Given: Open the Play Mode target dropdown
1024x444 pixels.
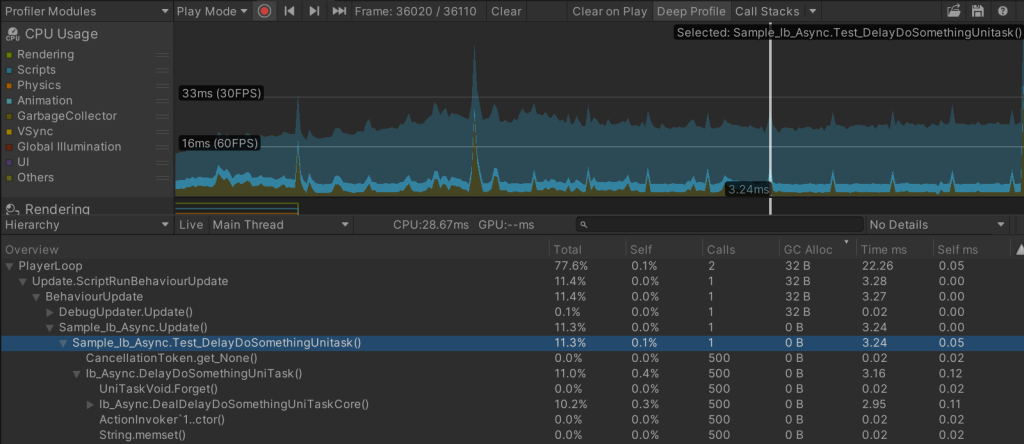Looking at the screenshot, I should (x=212, y=11).
